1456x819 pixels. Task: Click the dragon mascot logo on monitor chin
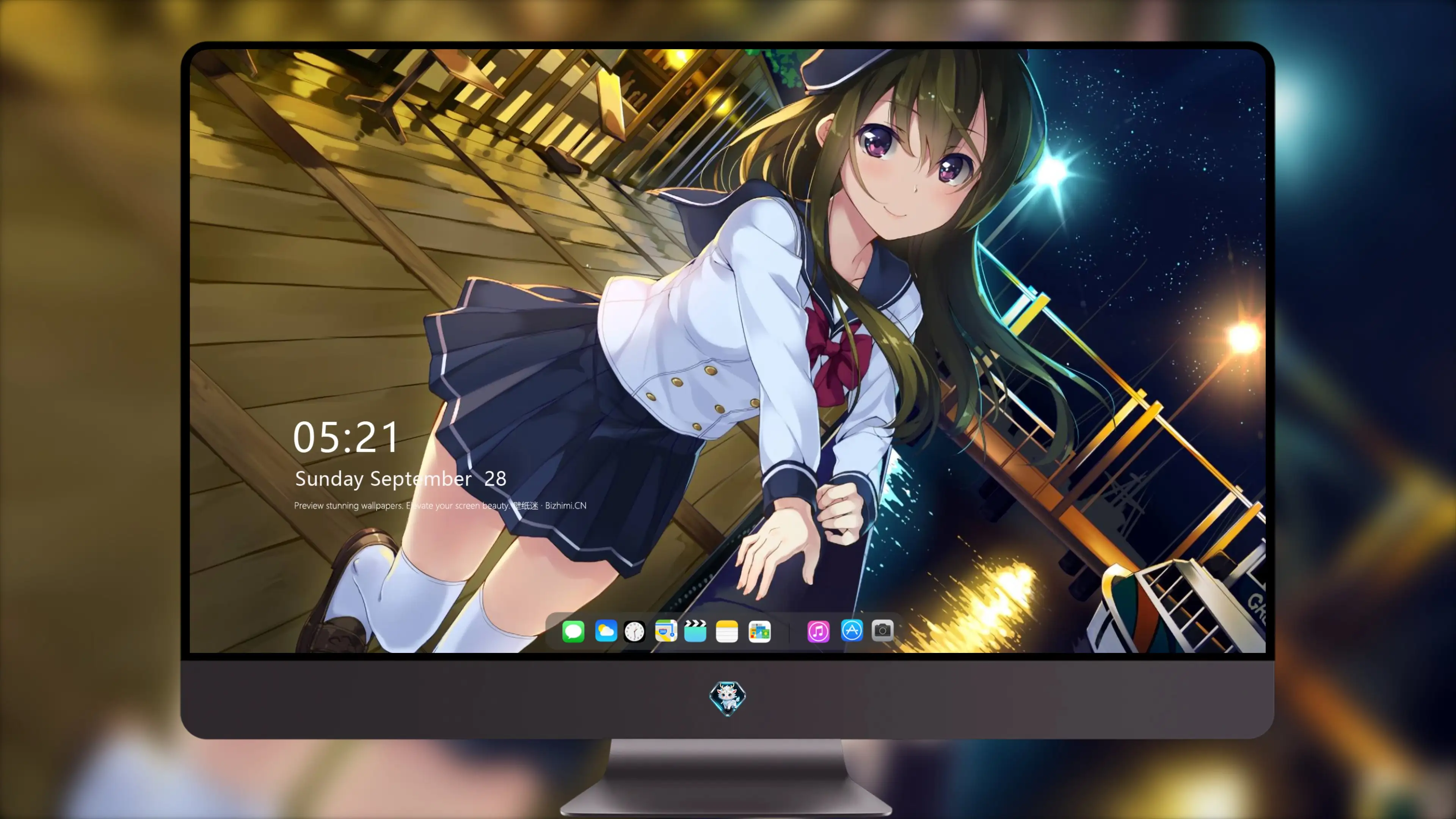pos(728,698)
